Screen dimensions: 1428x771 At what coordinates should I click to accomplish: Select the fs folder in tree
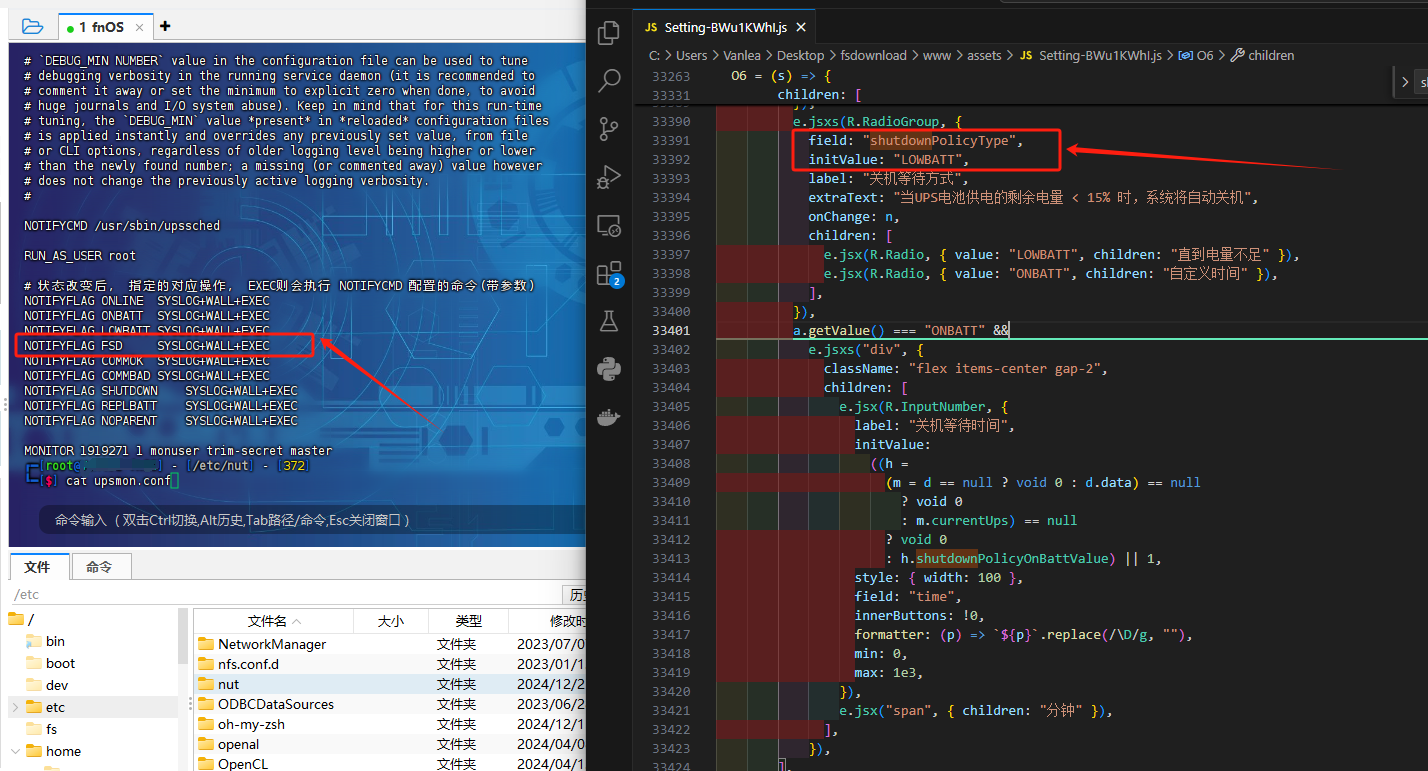coord(42,729)
